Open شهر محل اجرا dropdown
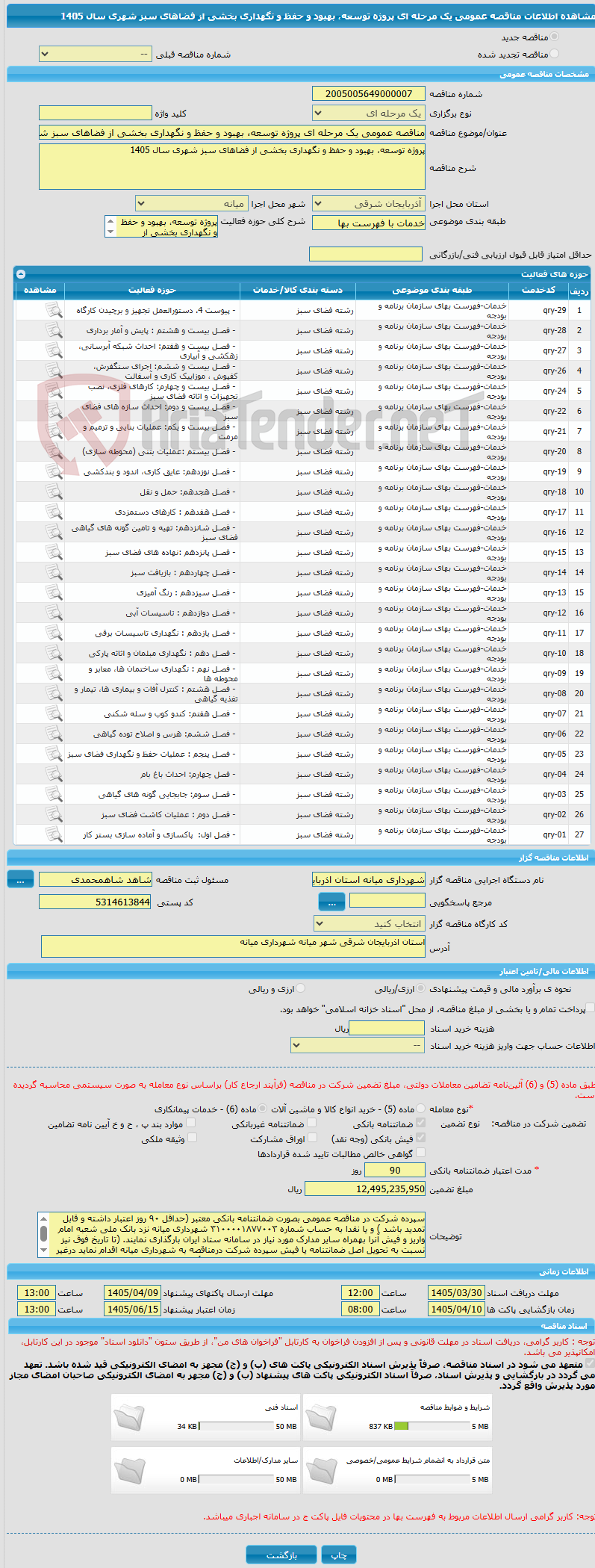This screenshot has height=1568, width=595. [192, 204]
